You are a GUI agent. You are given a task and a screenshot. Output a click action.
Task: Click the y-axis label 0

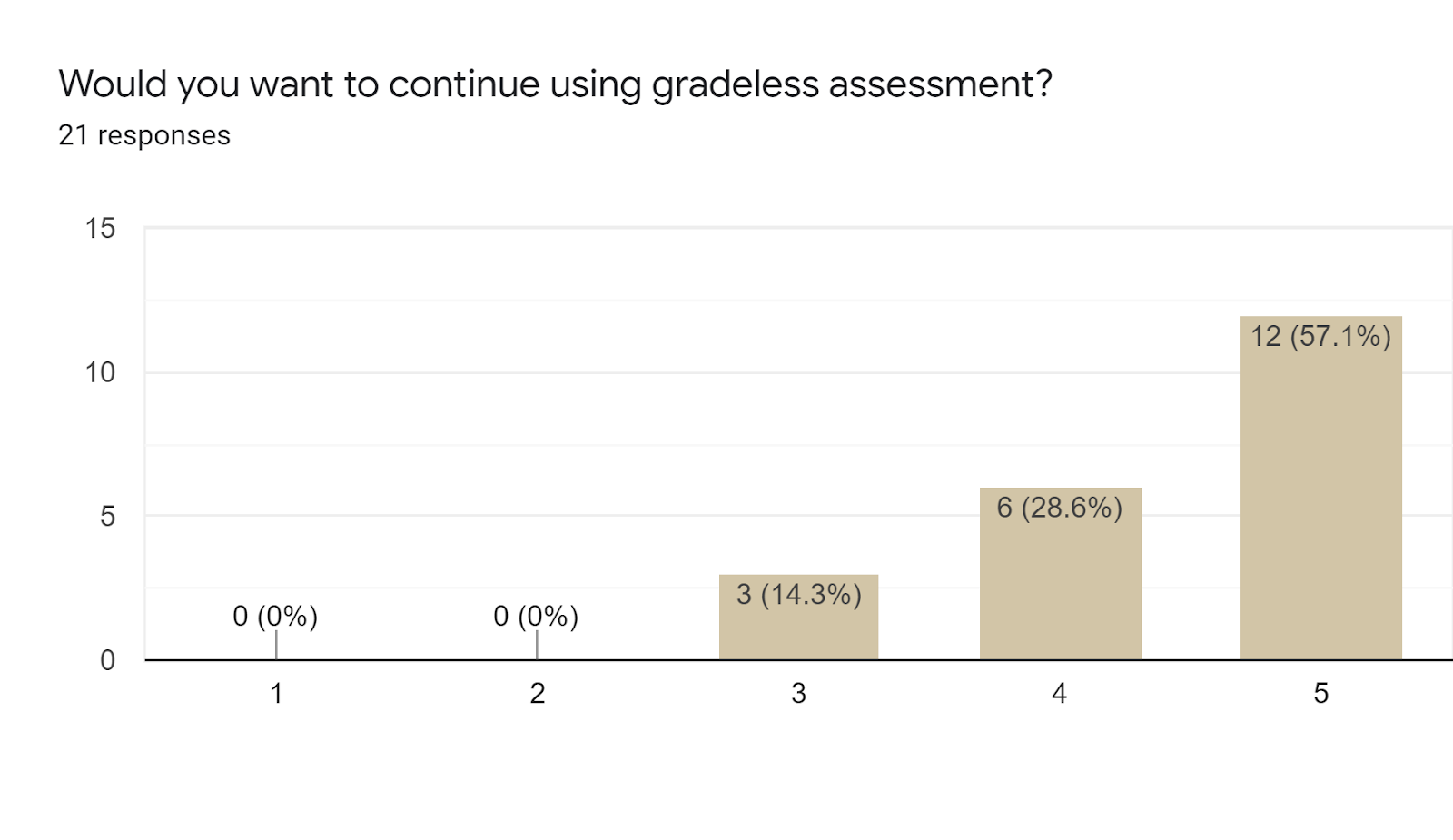click(107, 660)
